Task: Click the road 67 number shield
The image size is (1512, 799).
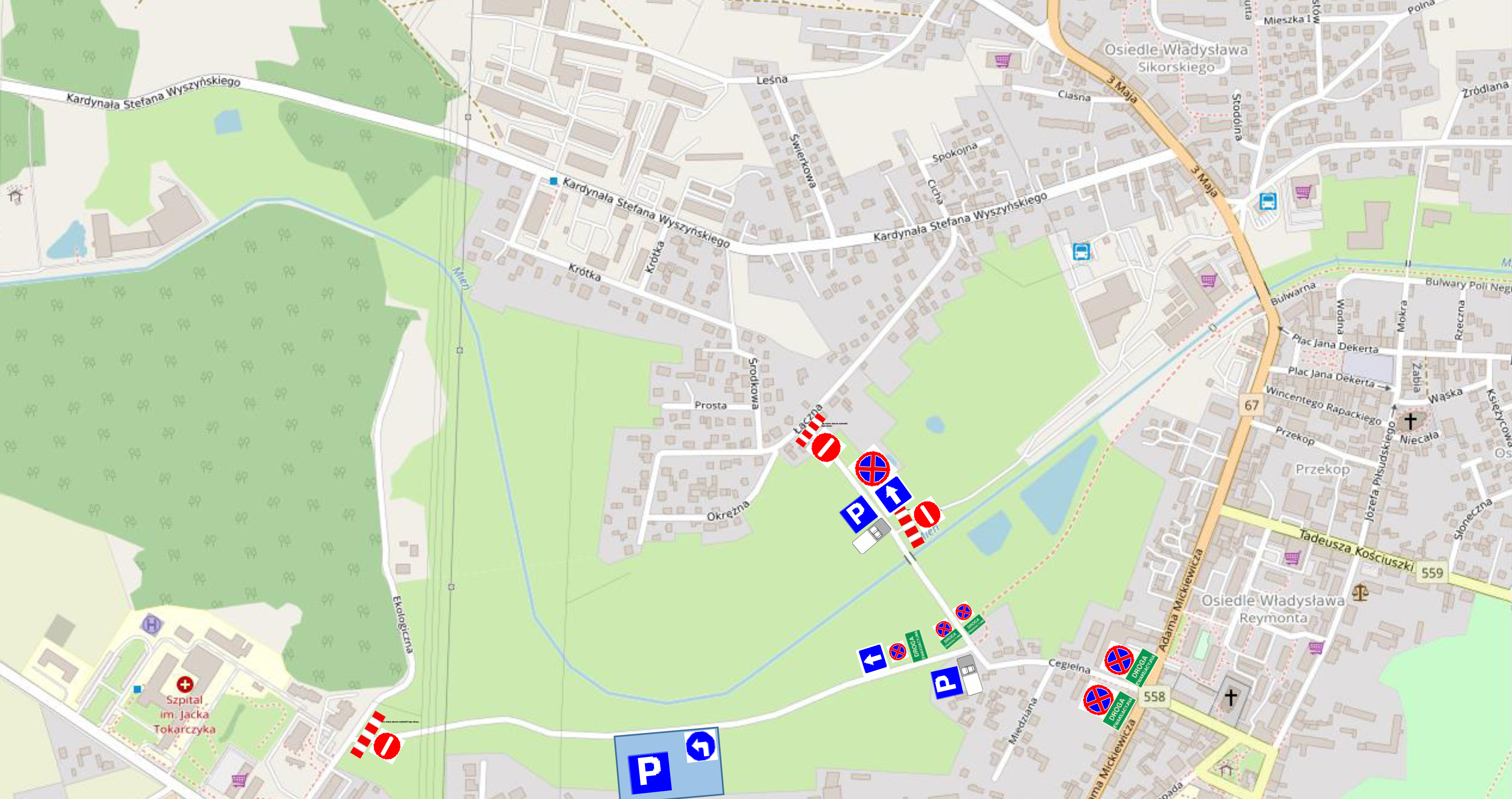Action: 1251,405
